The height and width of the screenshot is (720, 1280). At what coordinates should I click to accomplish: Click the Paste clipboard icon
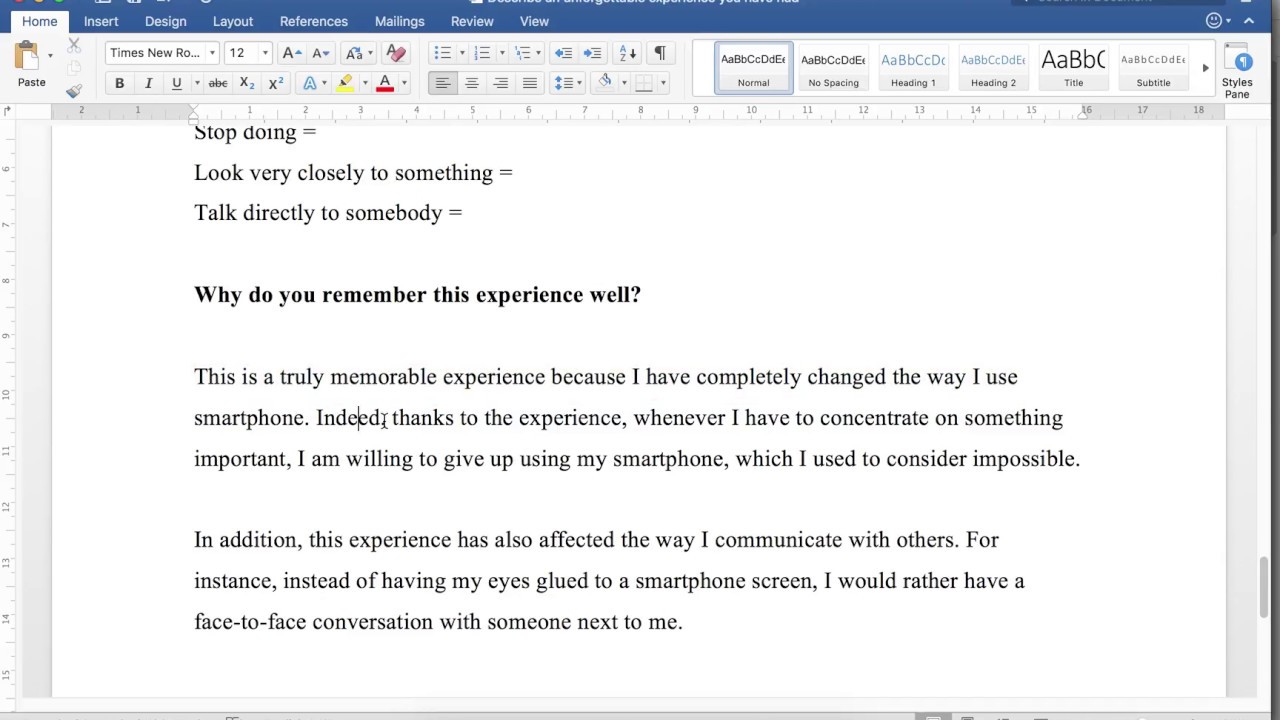coord(27,56)
